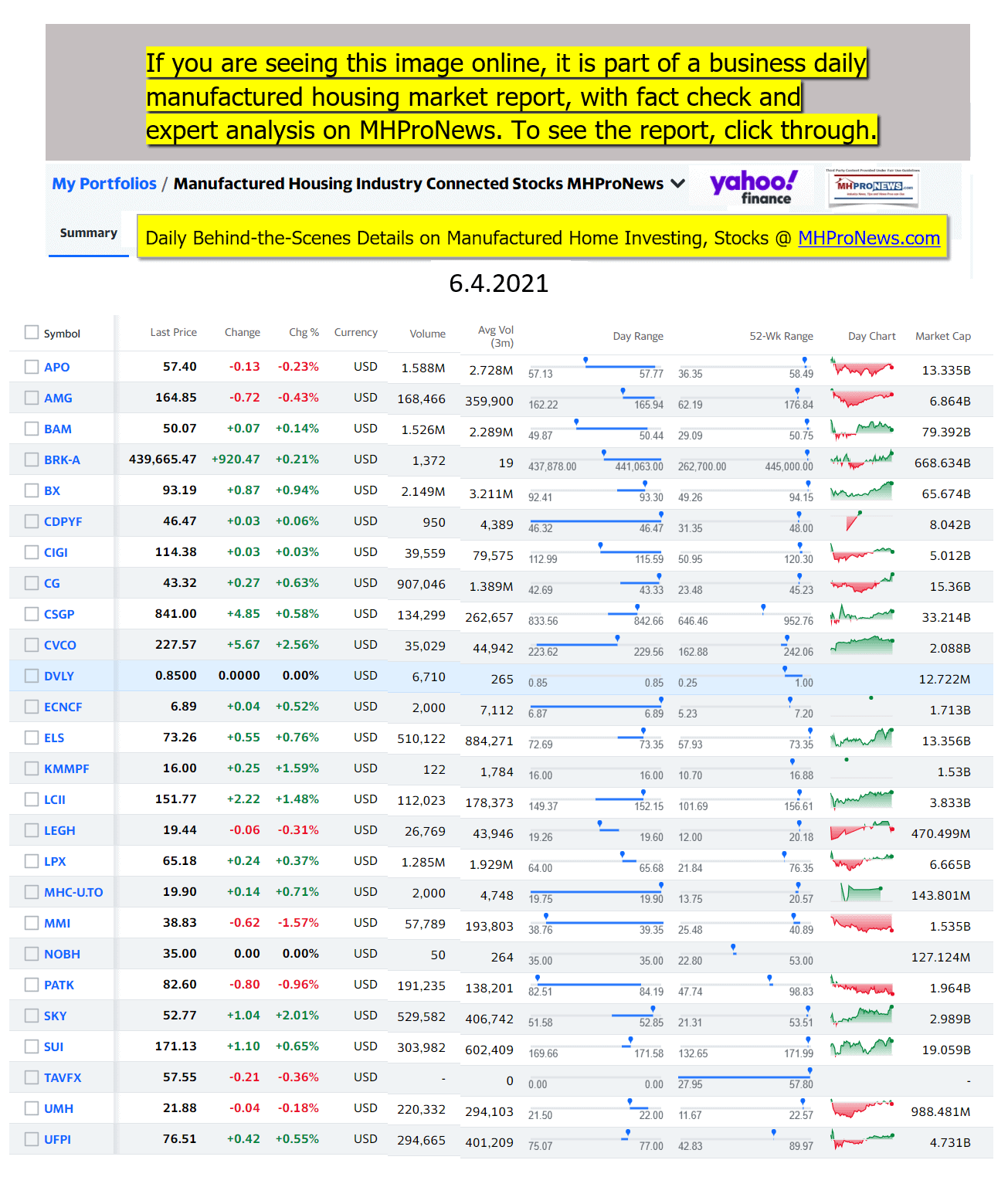Check the LEGH row checkbox
1008x1177 pixels.
32,830
